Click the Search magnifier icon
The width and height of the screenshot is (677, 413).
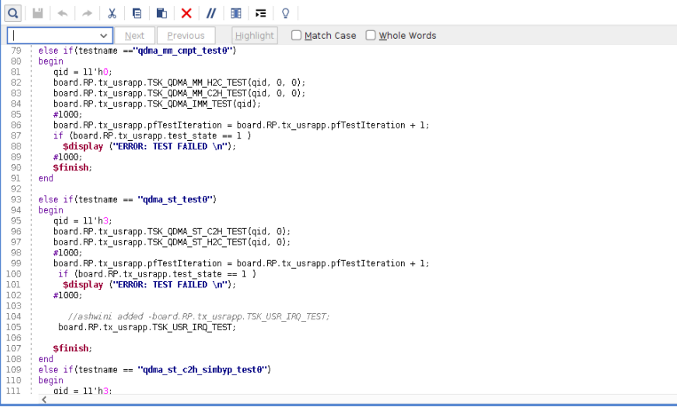14,13
